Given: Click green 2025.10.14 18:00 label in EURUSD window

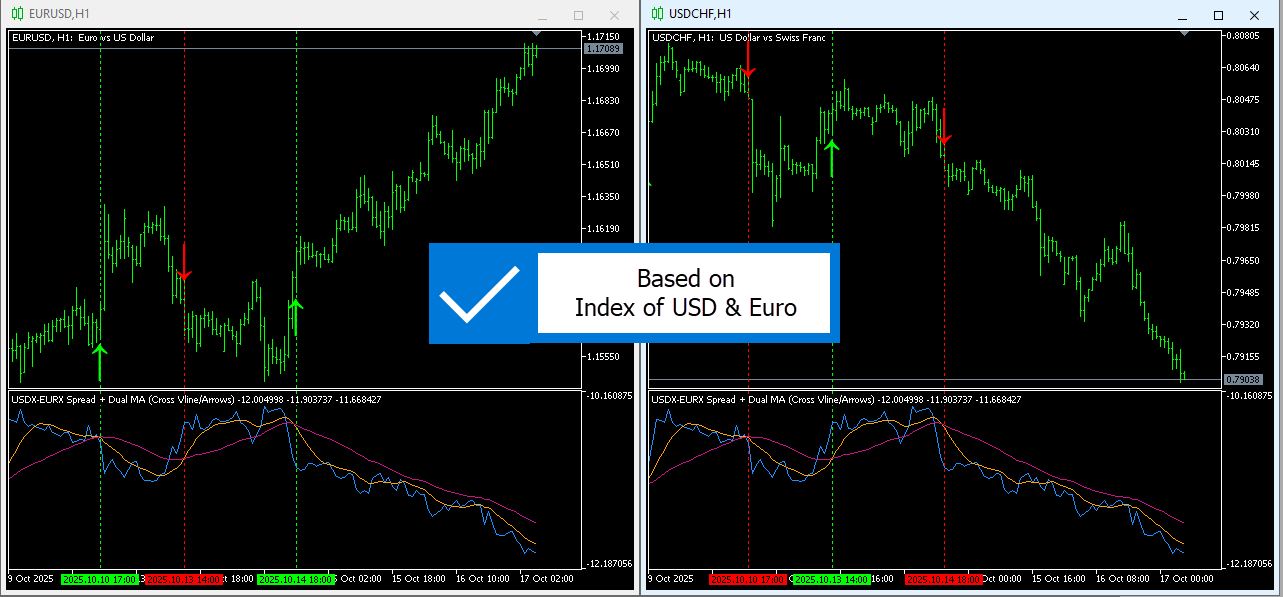Looking at the screenshot, I should pos(296,579).
